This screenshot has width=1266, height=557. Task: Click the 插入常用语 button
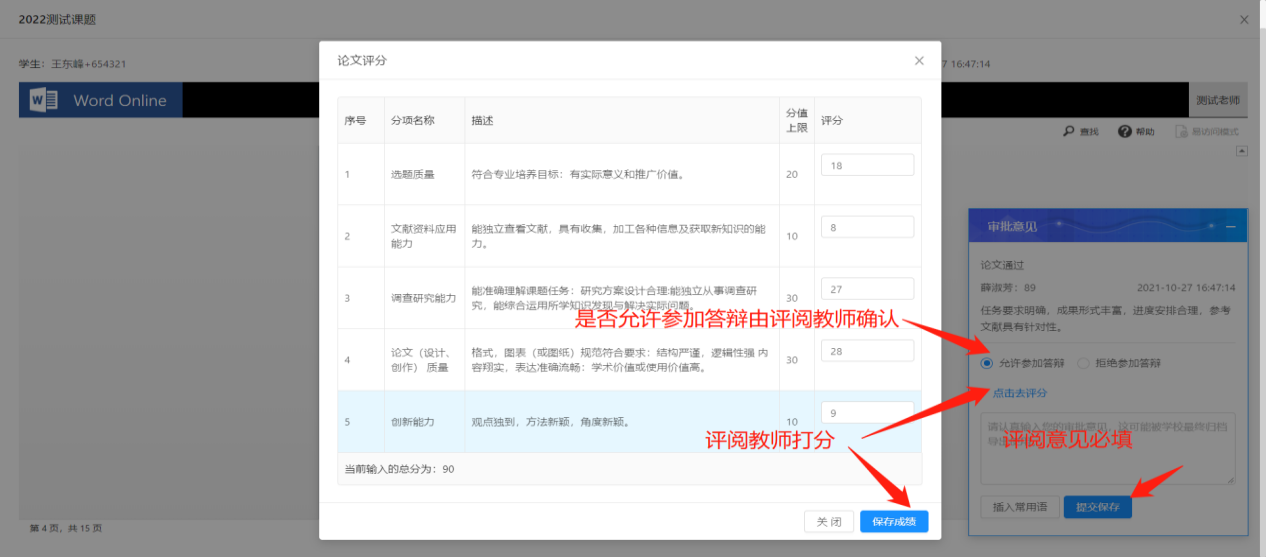(1019, 507)
